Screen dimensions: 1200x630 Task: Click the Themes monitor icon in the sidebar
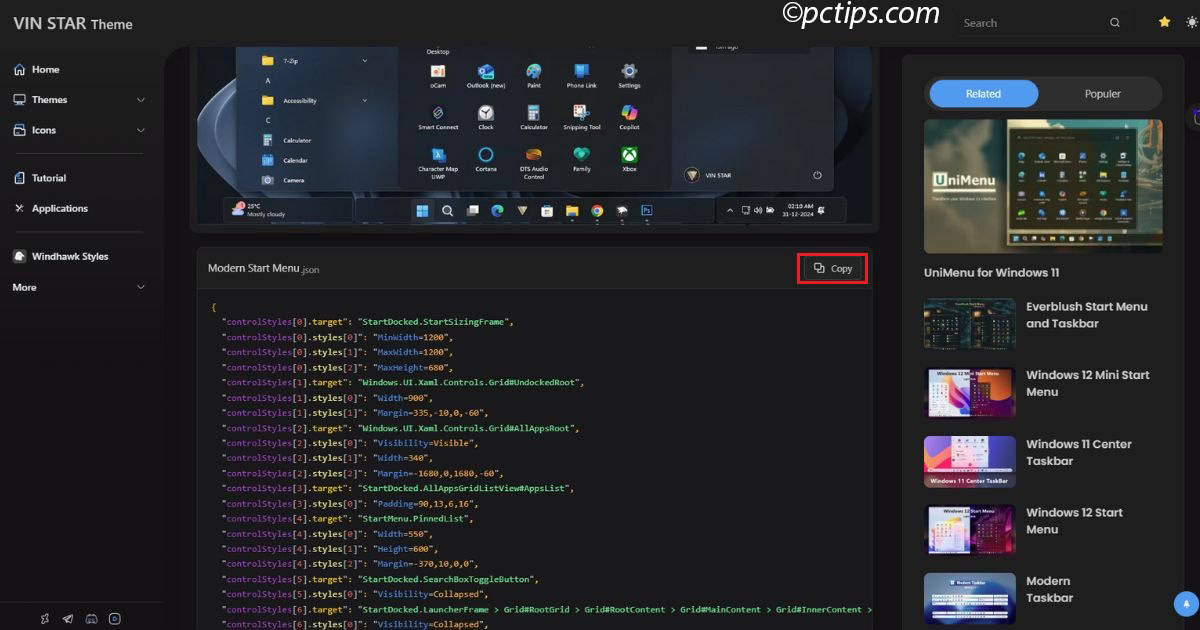coord(19,100)
